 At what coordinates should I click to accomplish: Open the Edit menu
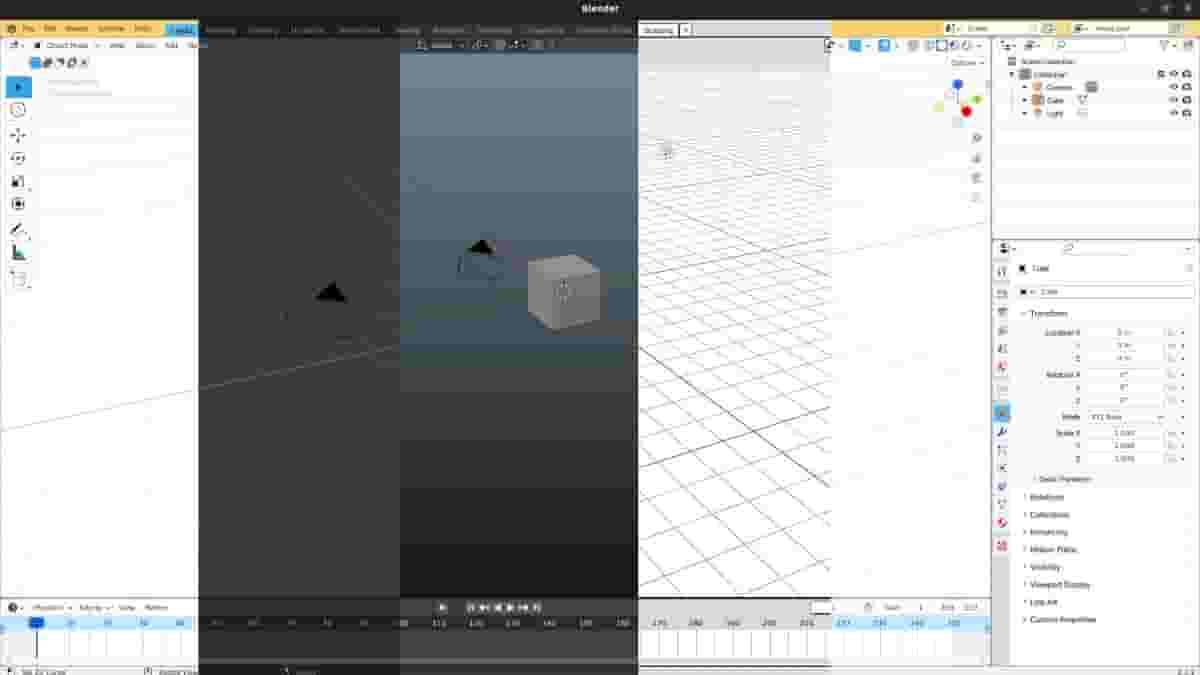click(50, 30)
